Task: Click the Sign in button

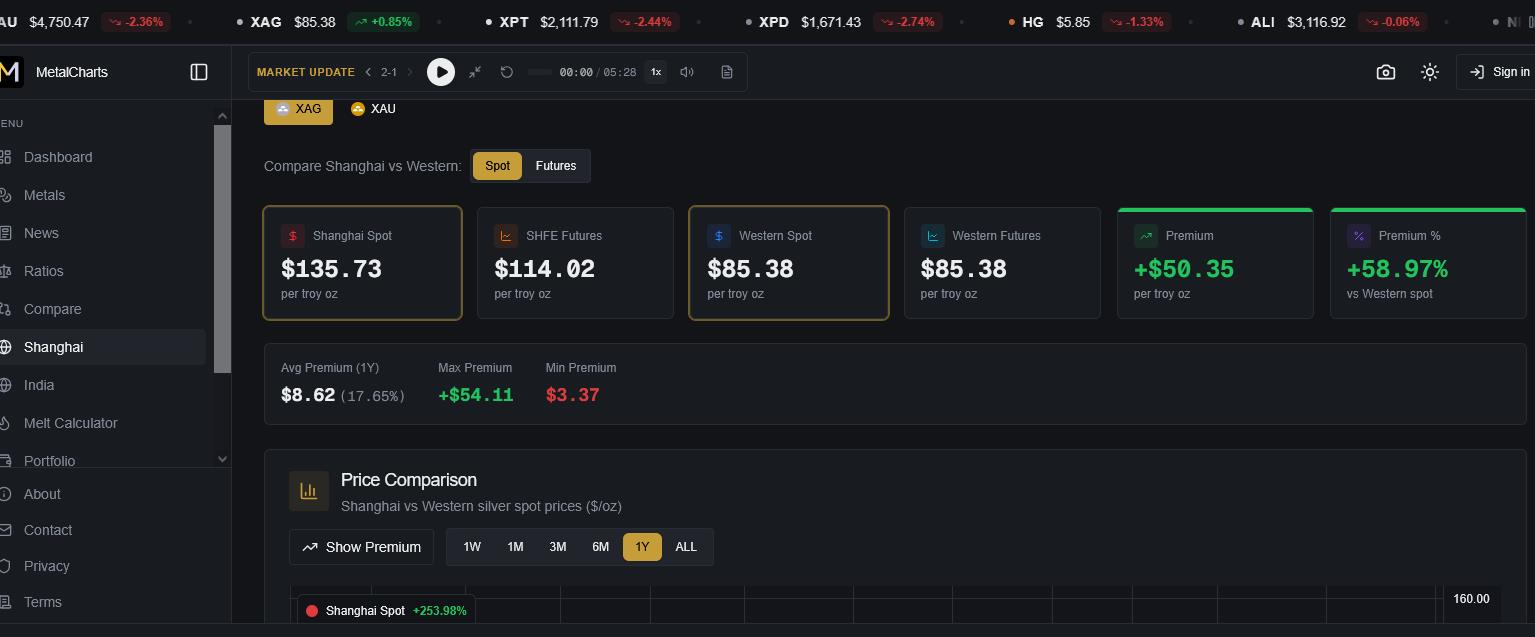Action: [x=1500, y=72]
